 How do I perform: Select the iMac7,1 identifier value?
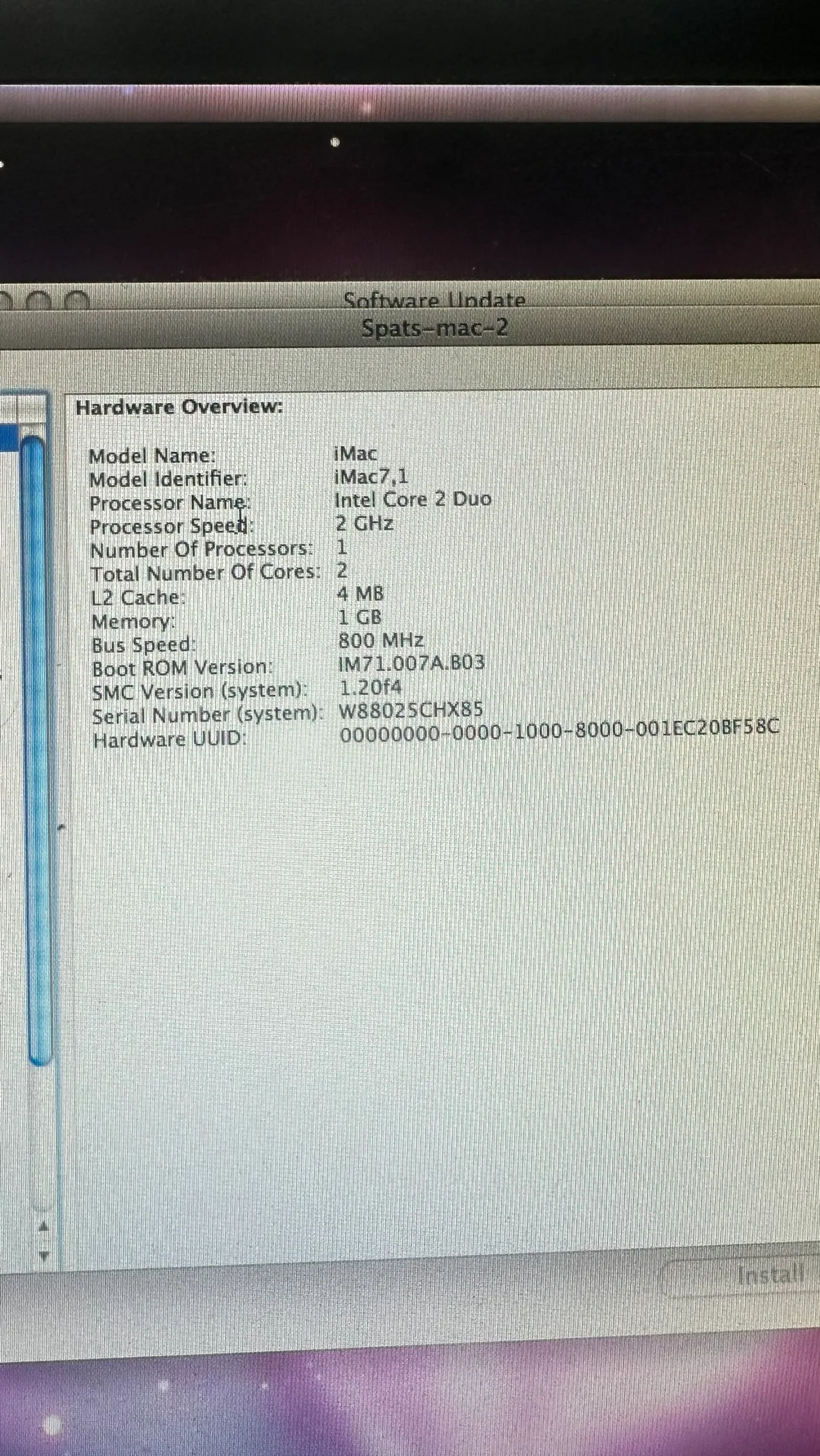point(371,476)
